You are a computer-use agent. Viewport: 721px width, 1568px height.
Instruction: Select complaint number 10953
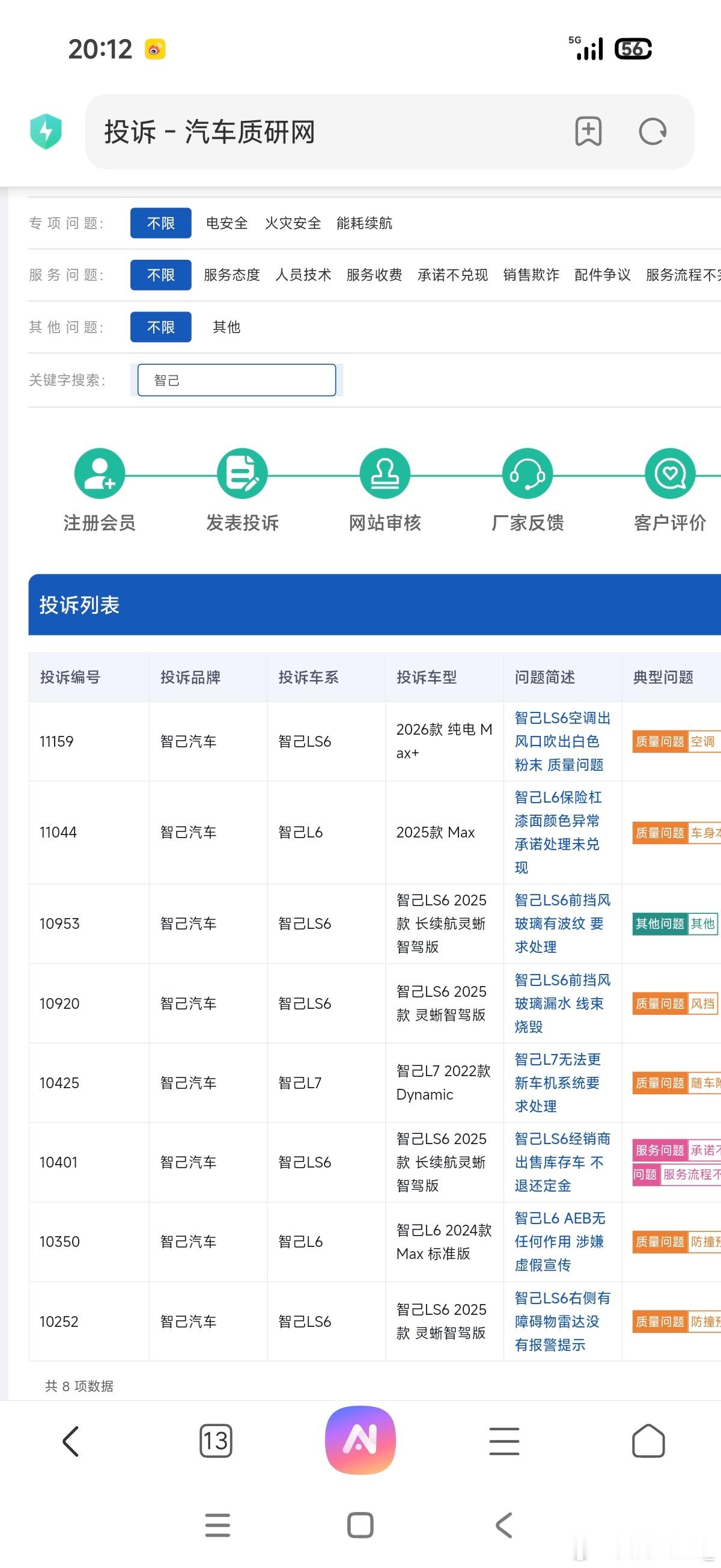59,923
